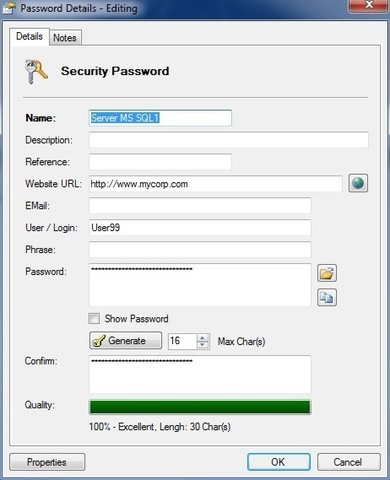Click the Confirm password box

click(x=200, y=374)
